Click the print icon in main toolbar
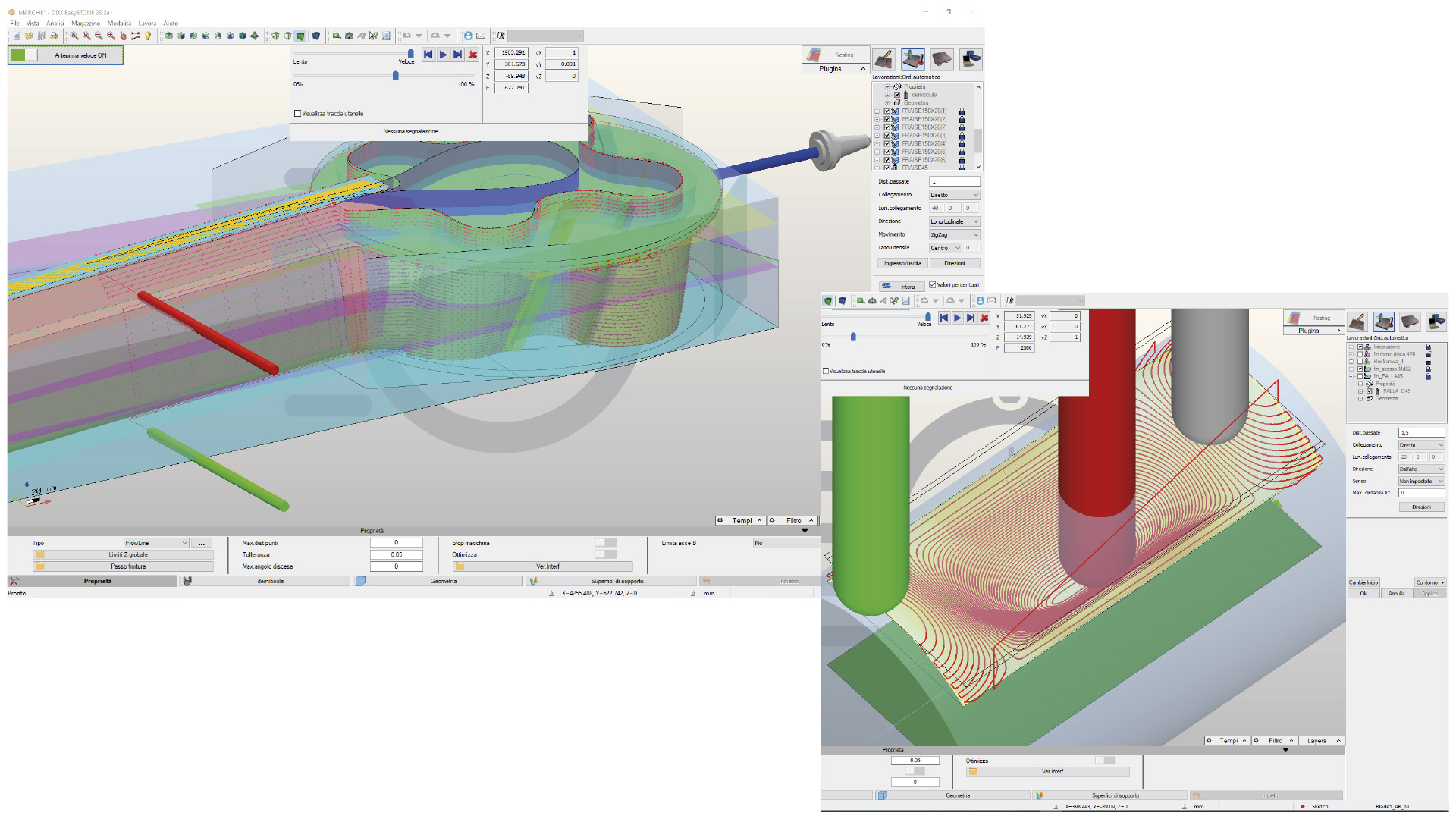 pyautogui.click(x=54, y=36)
